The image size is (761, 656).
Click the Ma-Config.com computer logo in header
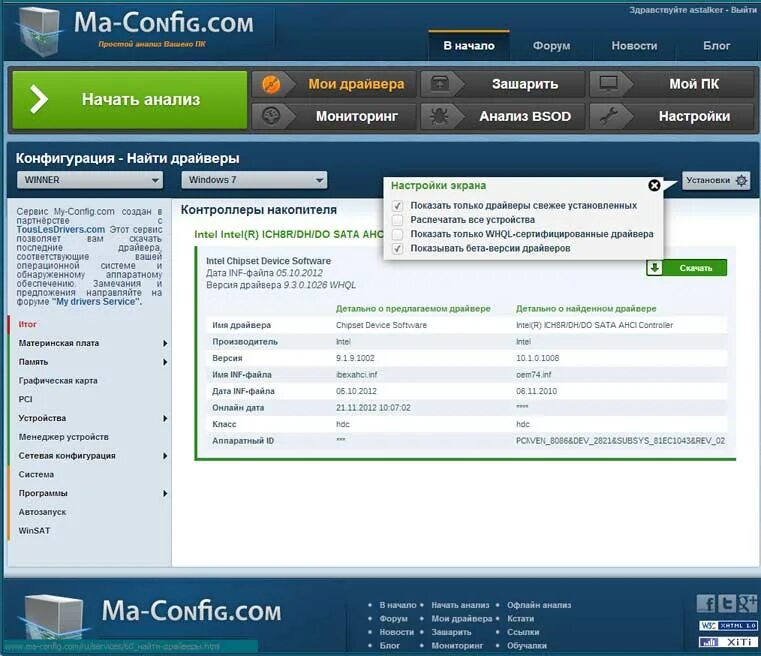pos(40,31)
